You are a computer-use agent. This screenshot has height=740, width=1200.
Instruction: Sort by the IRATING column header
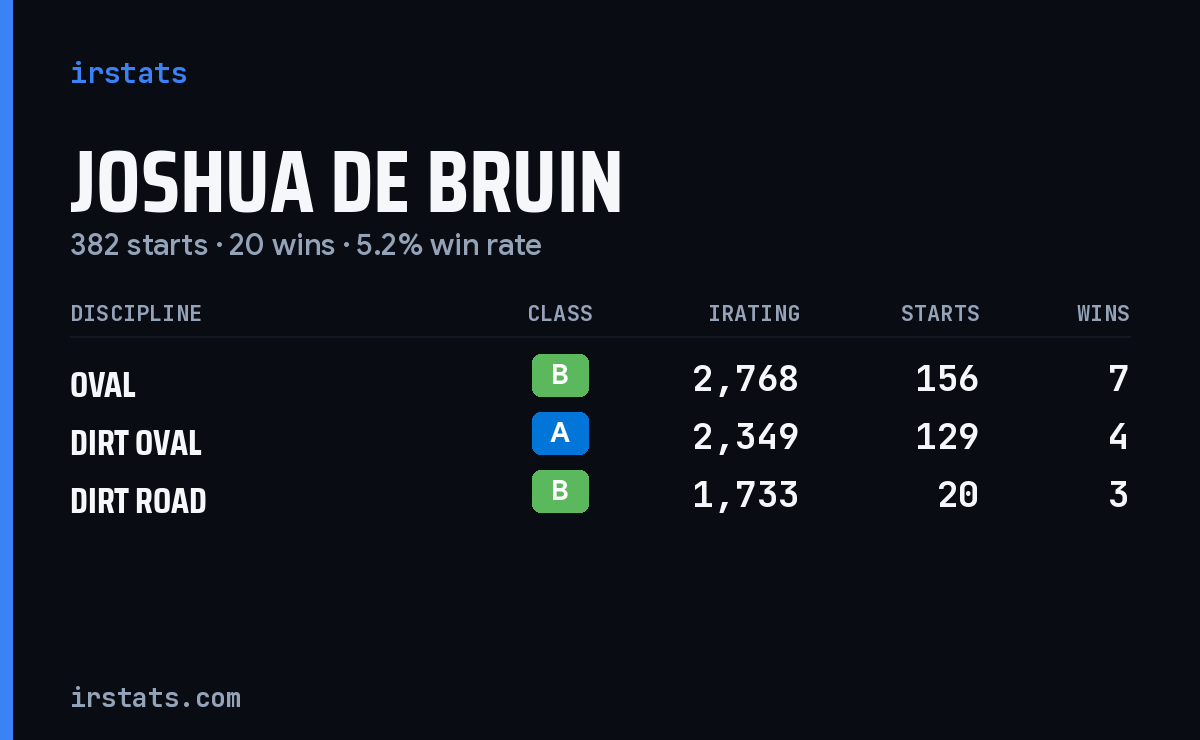tap(754, 314)
